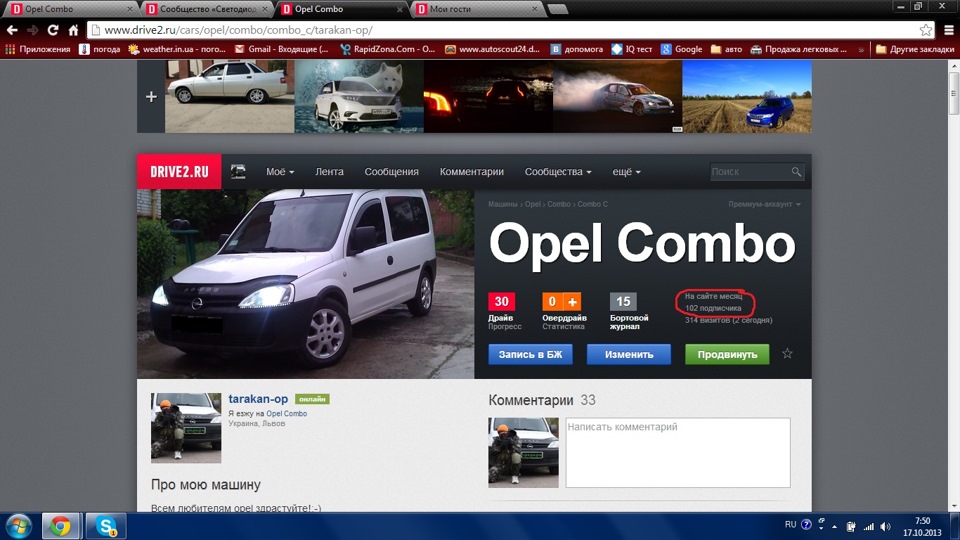Open the Gmail Входящие bookmark
The height and width of the screenshot is (540, 960).
282,49
